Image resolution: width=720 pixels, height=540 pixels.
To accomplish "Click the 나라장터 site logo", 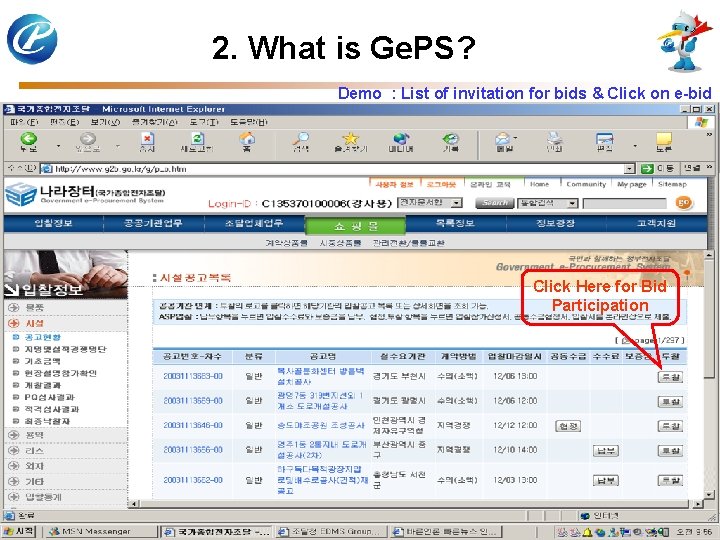I will click(85, 194).
